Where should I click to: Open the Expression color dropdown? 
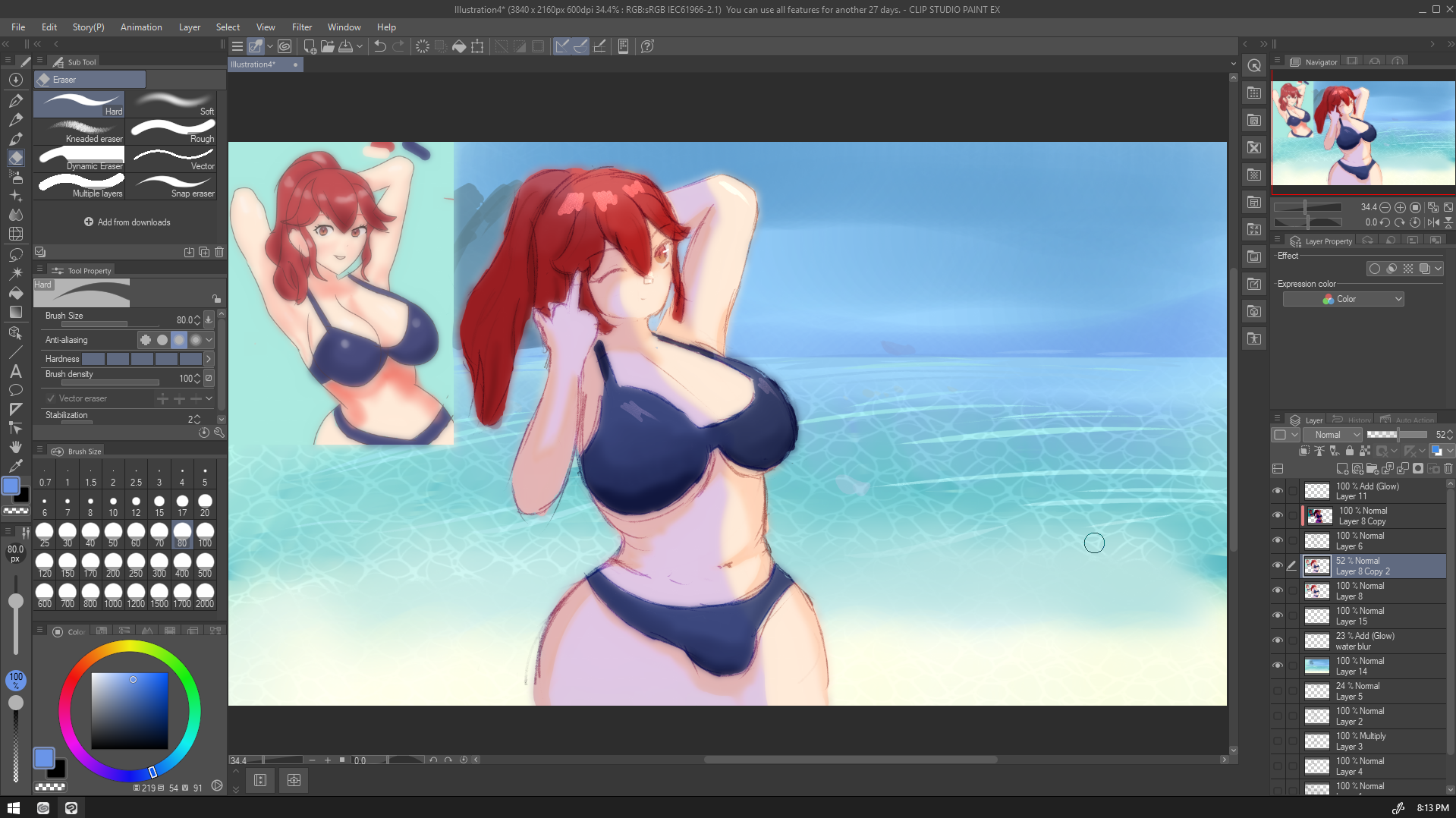coord(1343,300)
